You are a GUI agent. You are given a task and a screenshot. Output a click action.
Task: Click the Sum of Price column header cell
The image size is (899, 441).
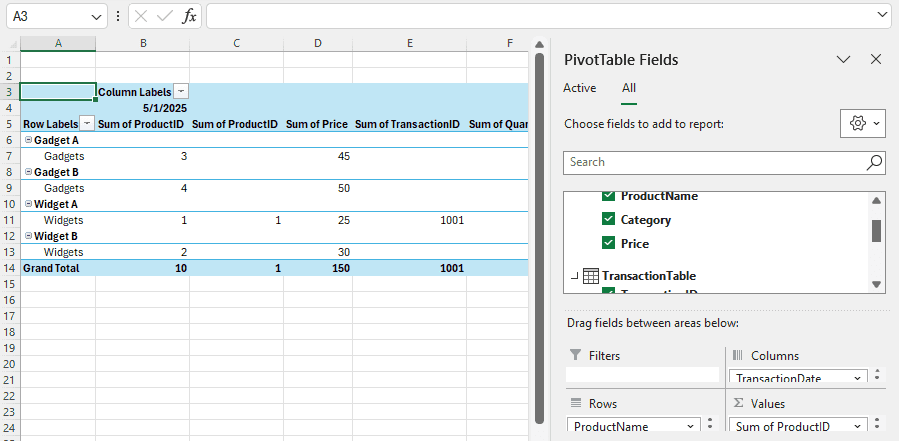(x=318, y=124)
